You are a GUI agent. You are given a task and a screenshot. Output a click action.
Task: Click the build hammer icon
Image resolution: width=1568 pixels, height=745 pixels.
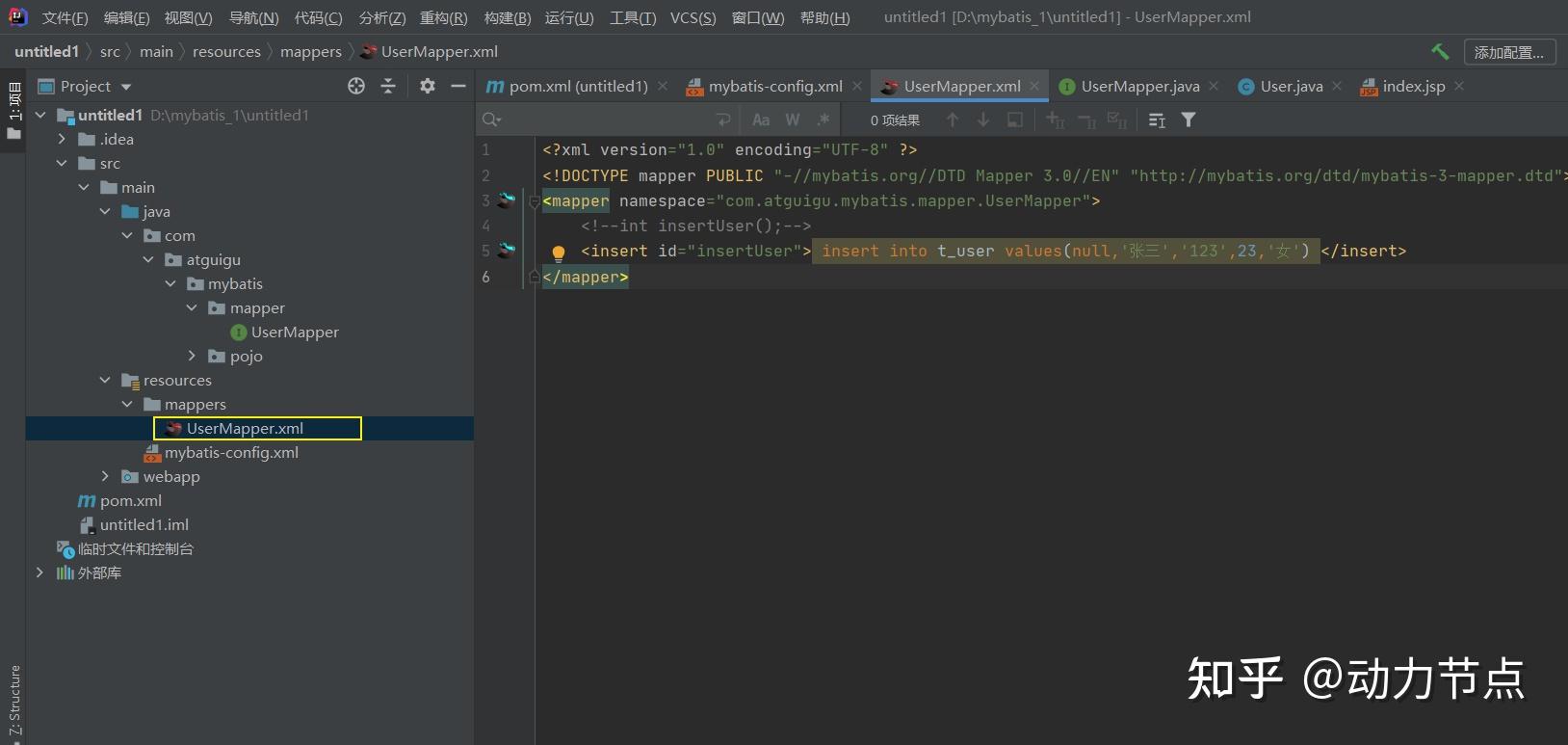pyautogui.click(x=1440, y=52)
